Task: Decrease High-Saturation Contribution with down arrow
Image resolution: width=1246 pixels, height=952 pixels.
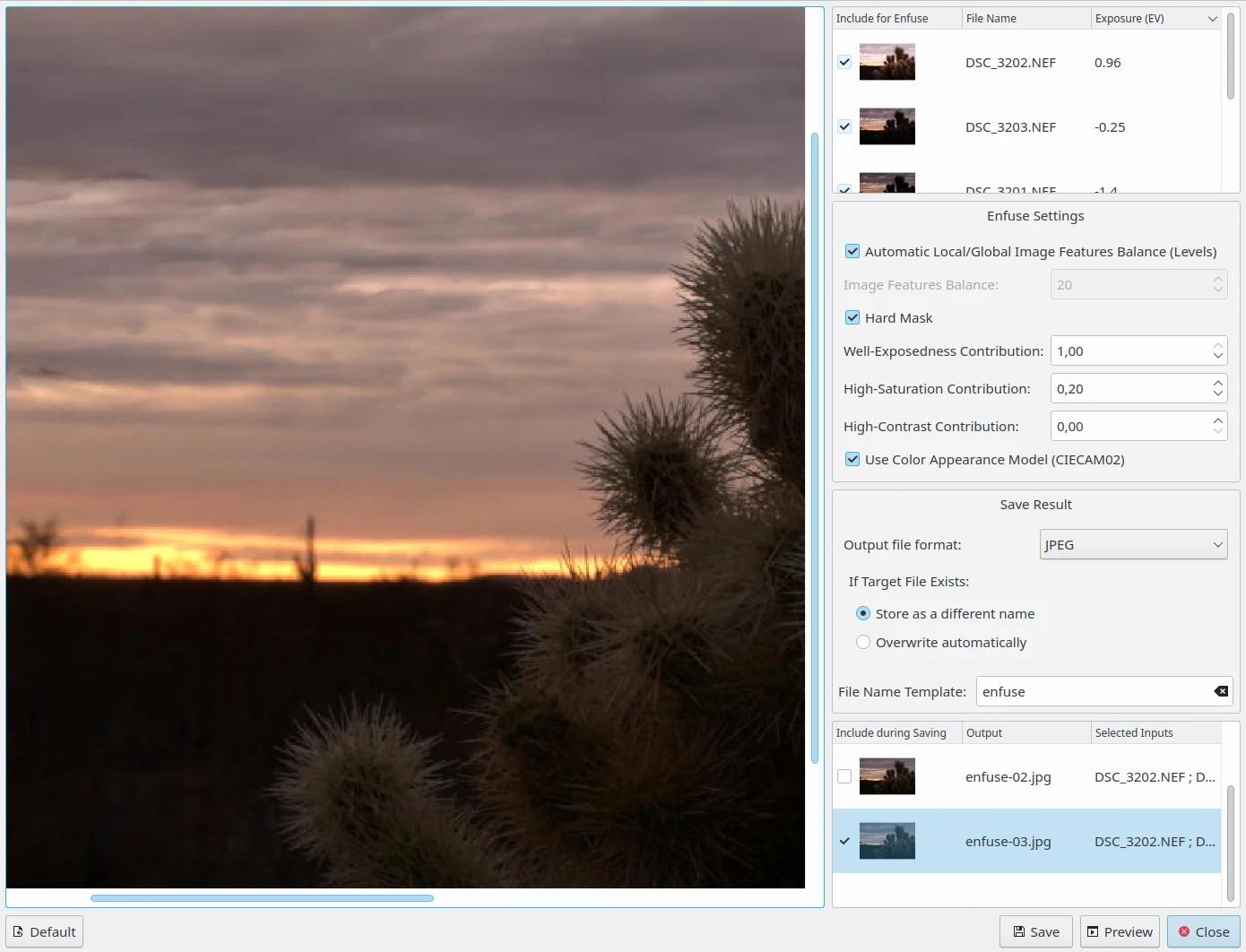Action: 1217,394
